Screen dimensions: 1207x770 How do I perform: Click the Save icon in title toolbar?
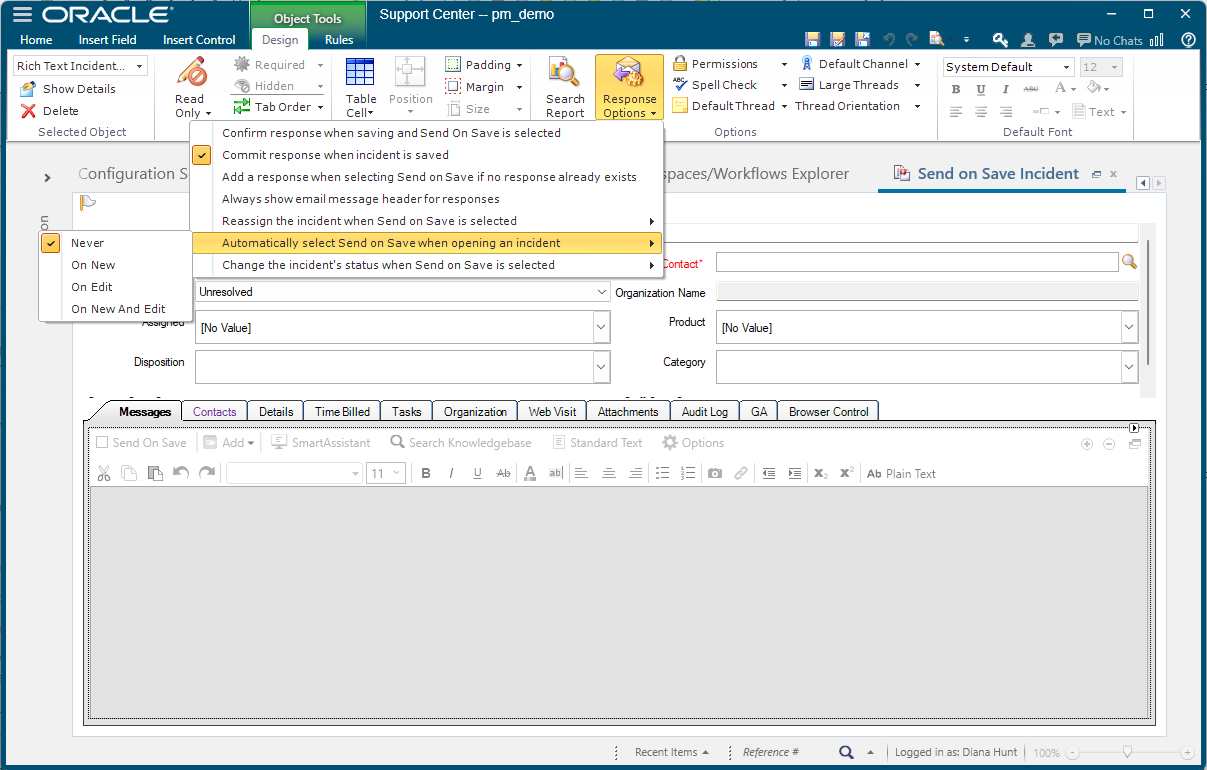[813, 40]
